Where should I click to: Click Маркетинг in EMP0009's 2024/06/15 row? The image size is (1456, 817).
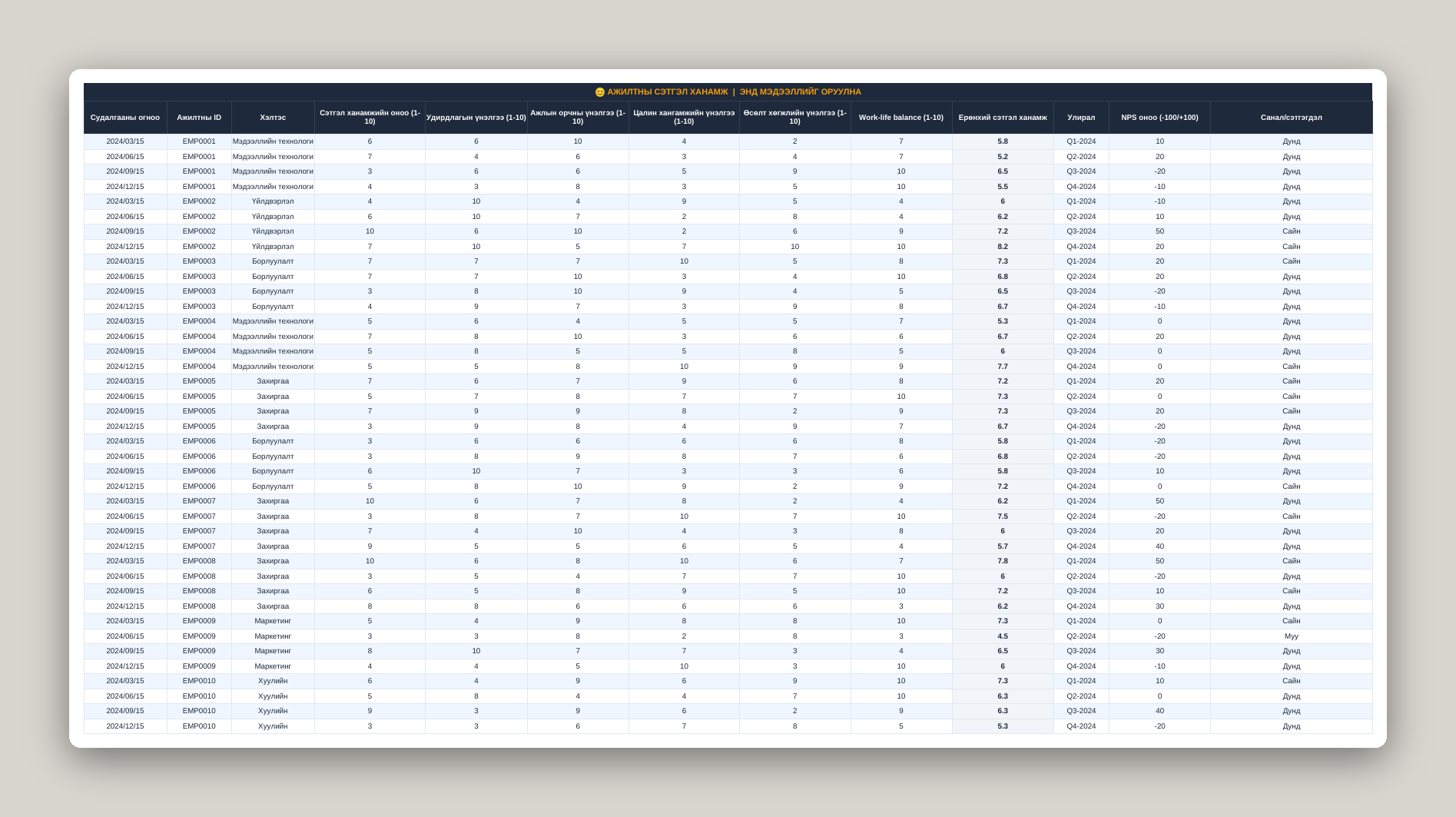273,636
